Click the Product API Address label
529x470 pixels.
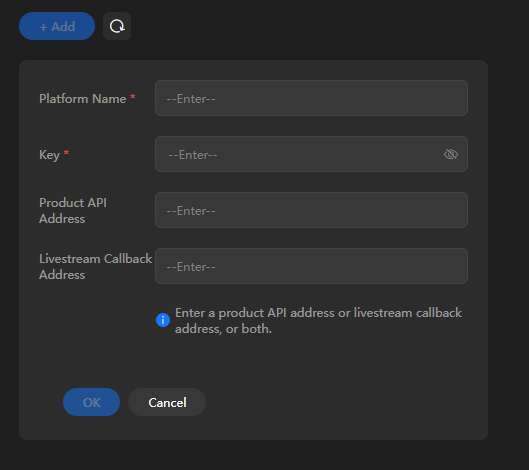tap(73, 211)
